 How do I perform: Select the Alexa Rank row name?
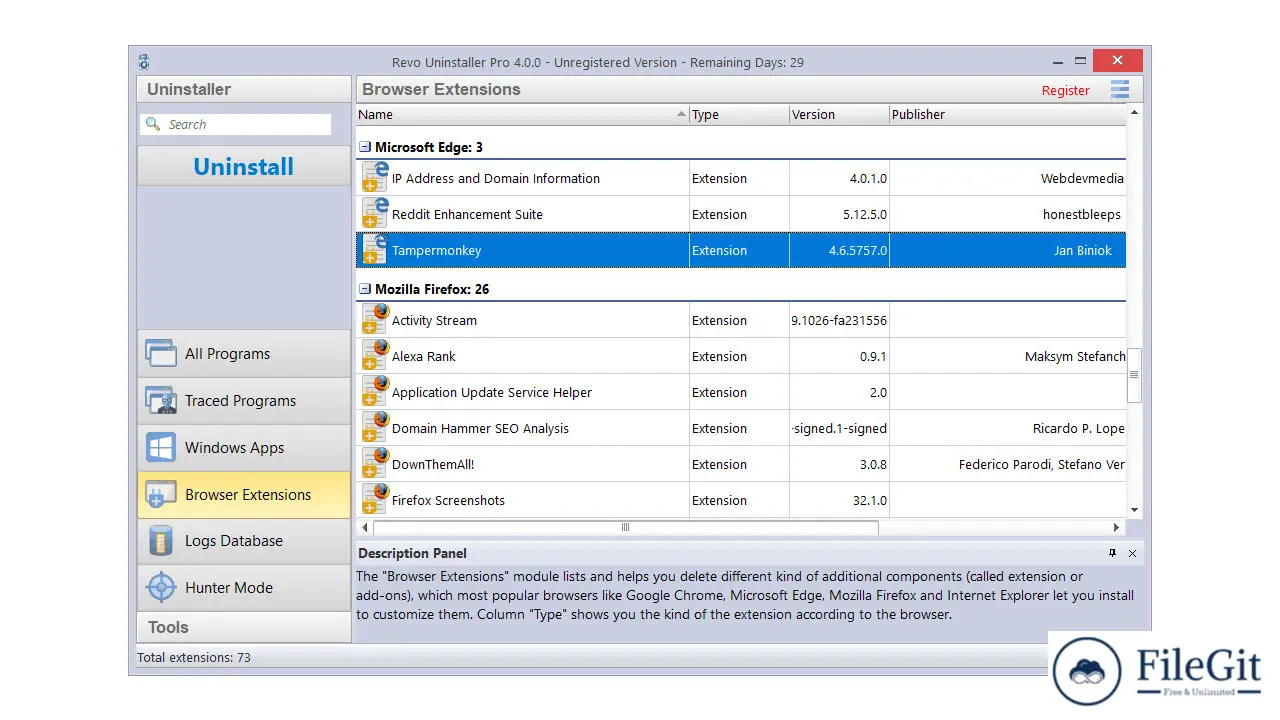[424, 356]
